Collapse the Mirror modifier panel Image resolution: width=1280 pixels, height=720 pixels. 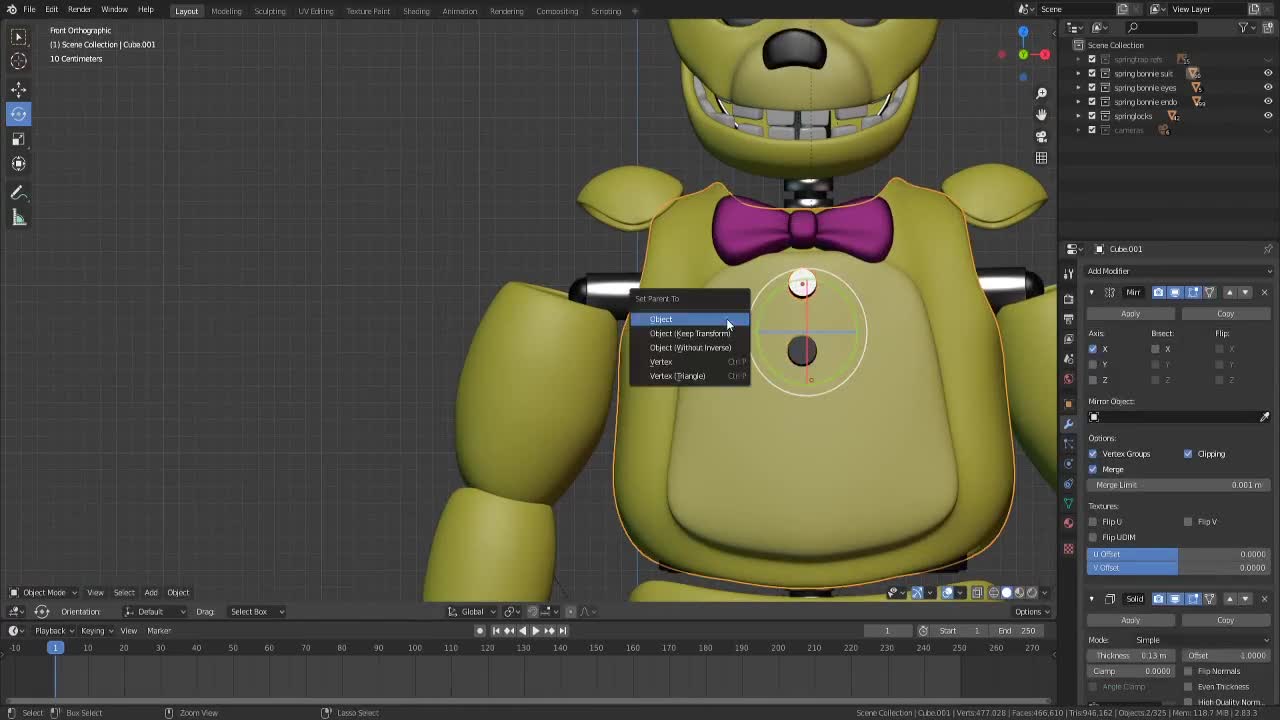coord(1091,292)
